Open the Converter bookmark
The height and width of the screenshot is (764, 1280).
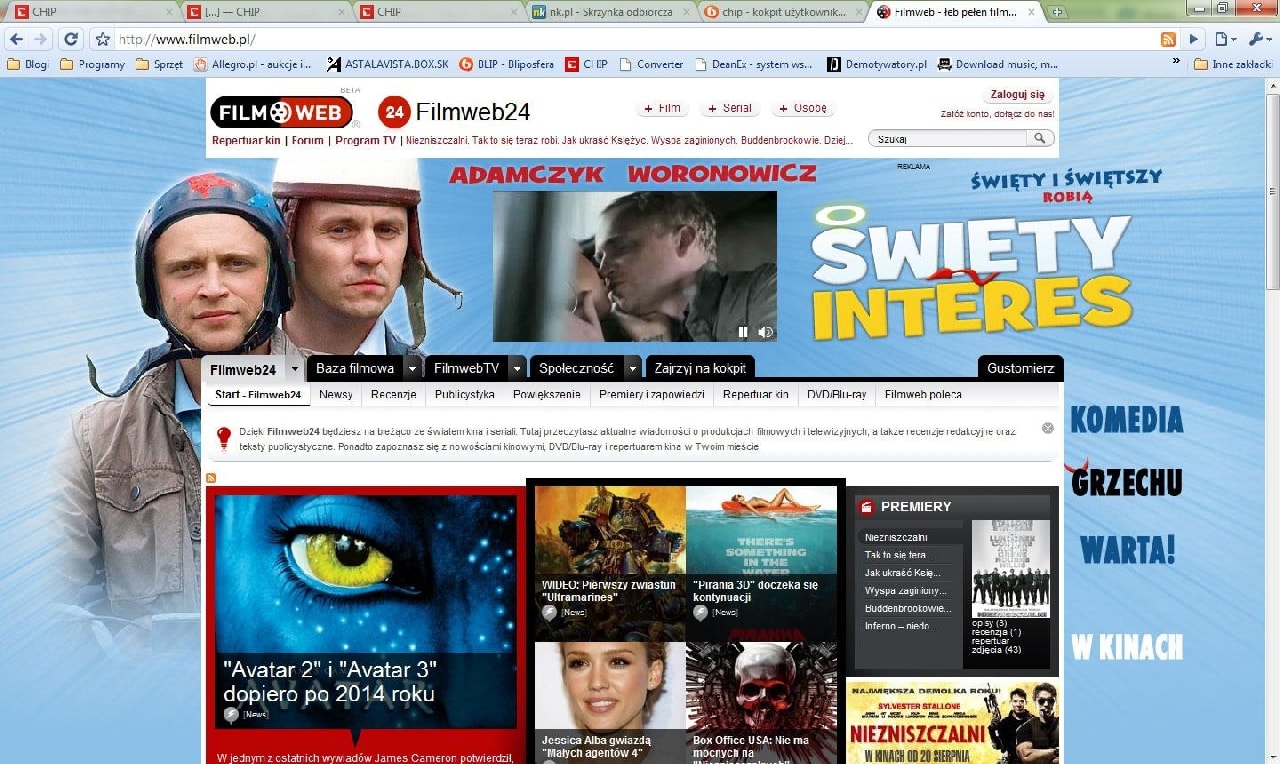651,64
